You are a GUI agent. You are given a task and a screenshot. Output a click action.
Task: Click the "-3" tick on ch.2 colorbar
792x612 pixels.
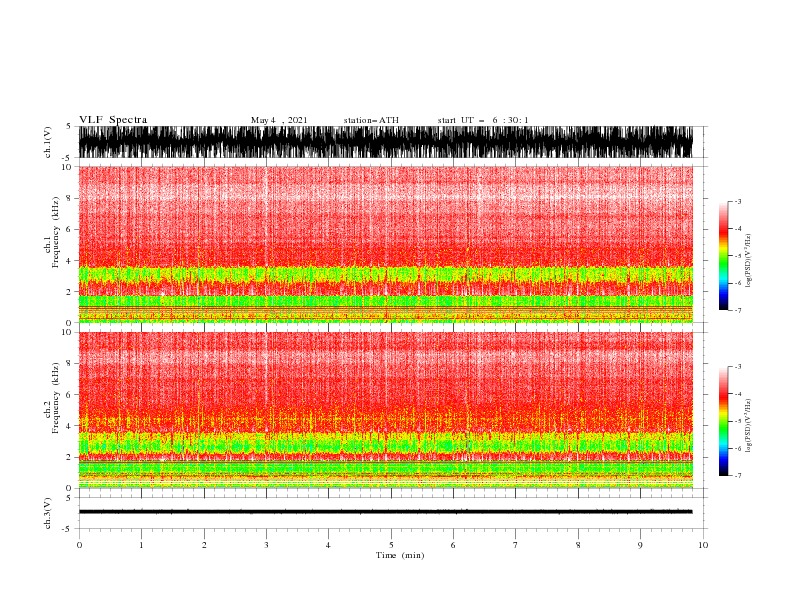pos(738,367)
